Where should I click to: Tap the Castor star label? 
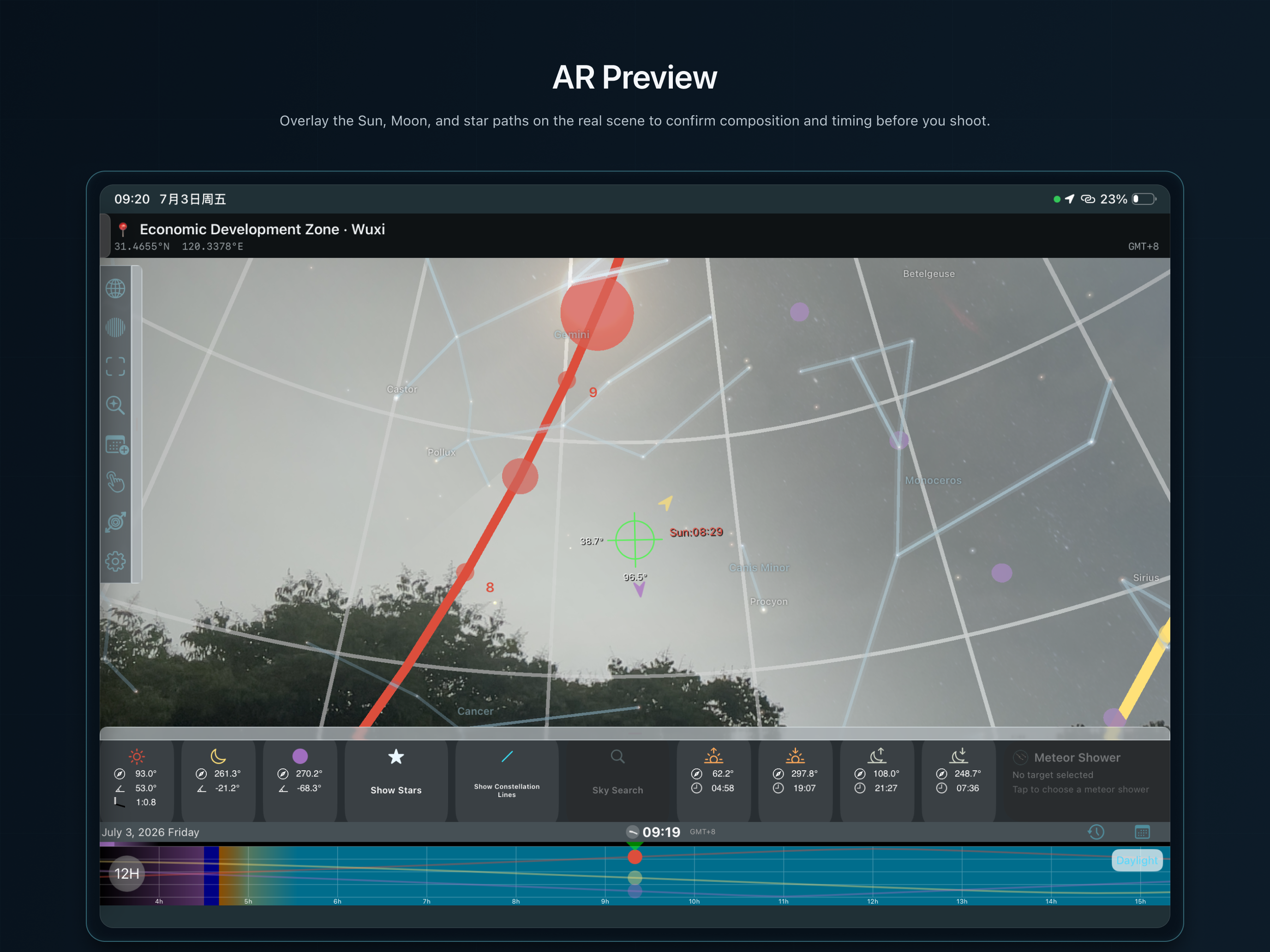click(x=402, y=389)
